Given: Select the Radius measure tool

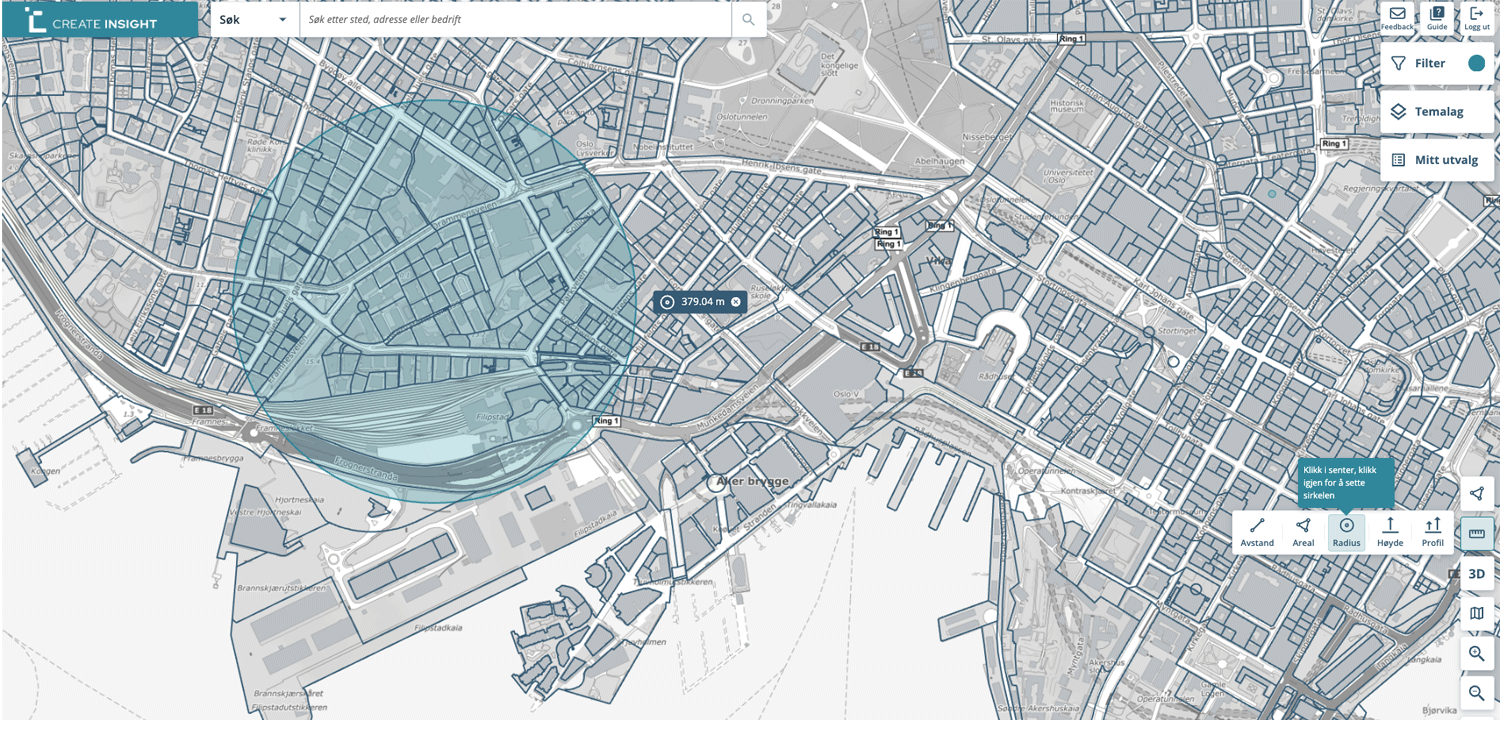Looking at the screenshot, I should click(1346, 532).
